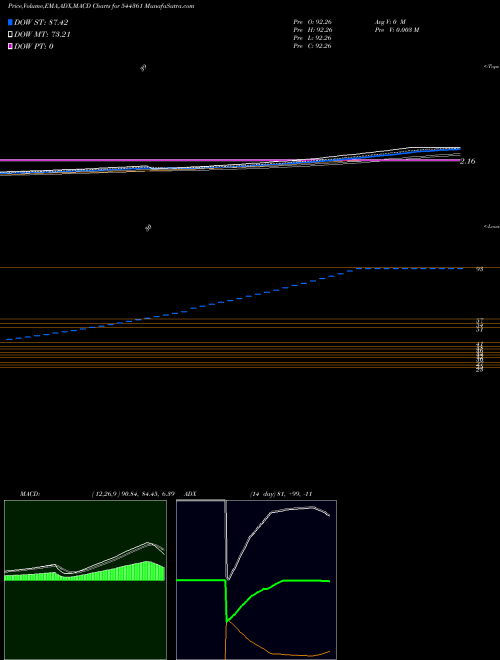Click the 'MACD:' panel heading
Image resolution: width=500 pixels, height=660 pixels.
point(30,494)
